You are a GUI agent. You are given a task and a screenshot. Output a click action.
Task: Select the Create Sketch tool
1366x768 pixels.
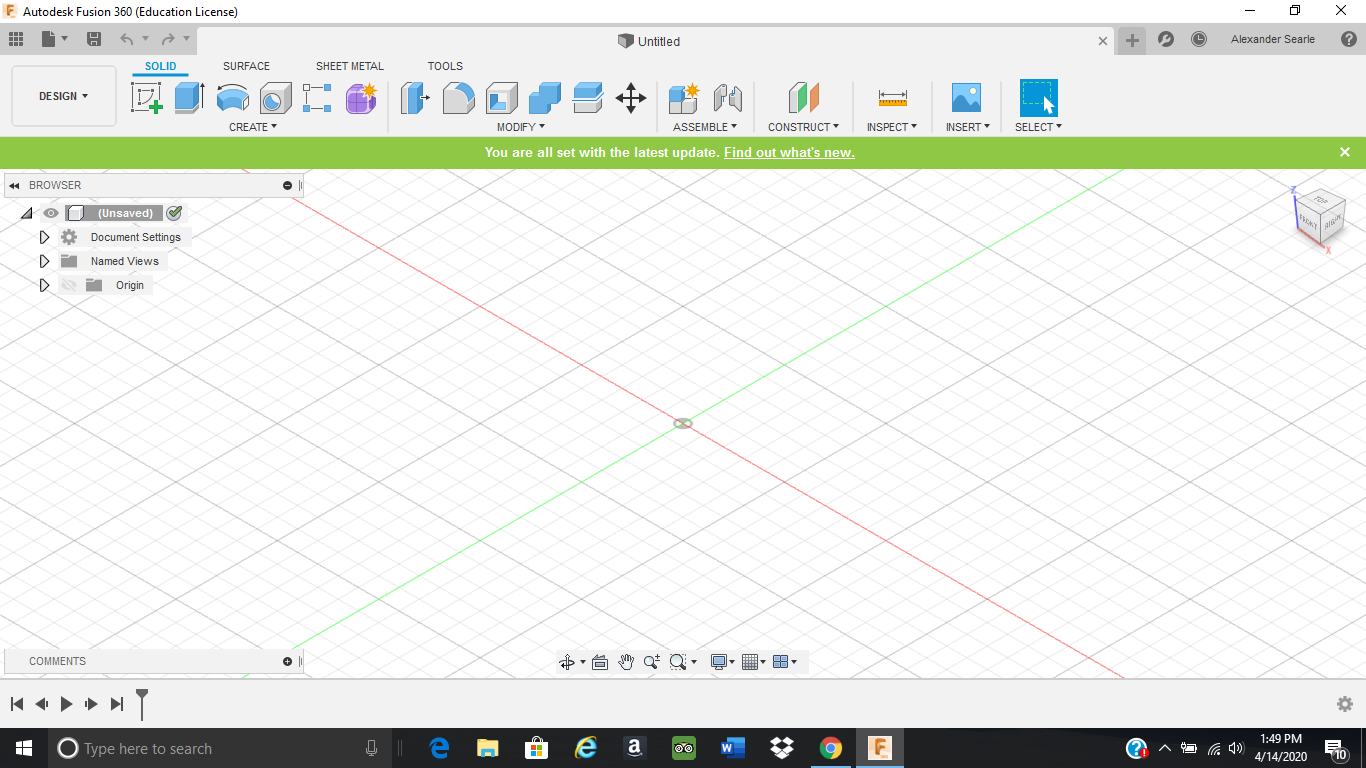[x=147, y=98]
